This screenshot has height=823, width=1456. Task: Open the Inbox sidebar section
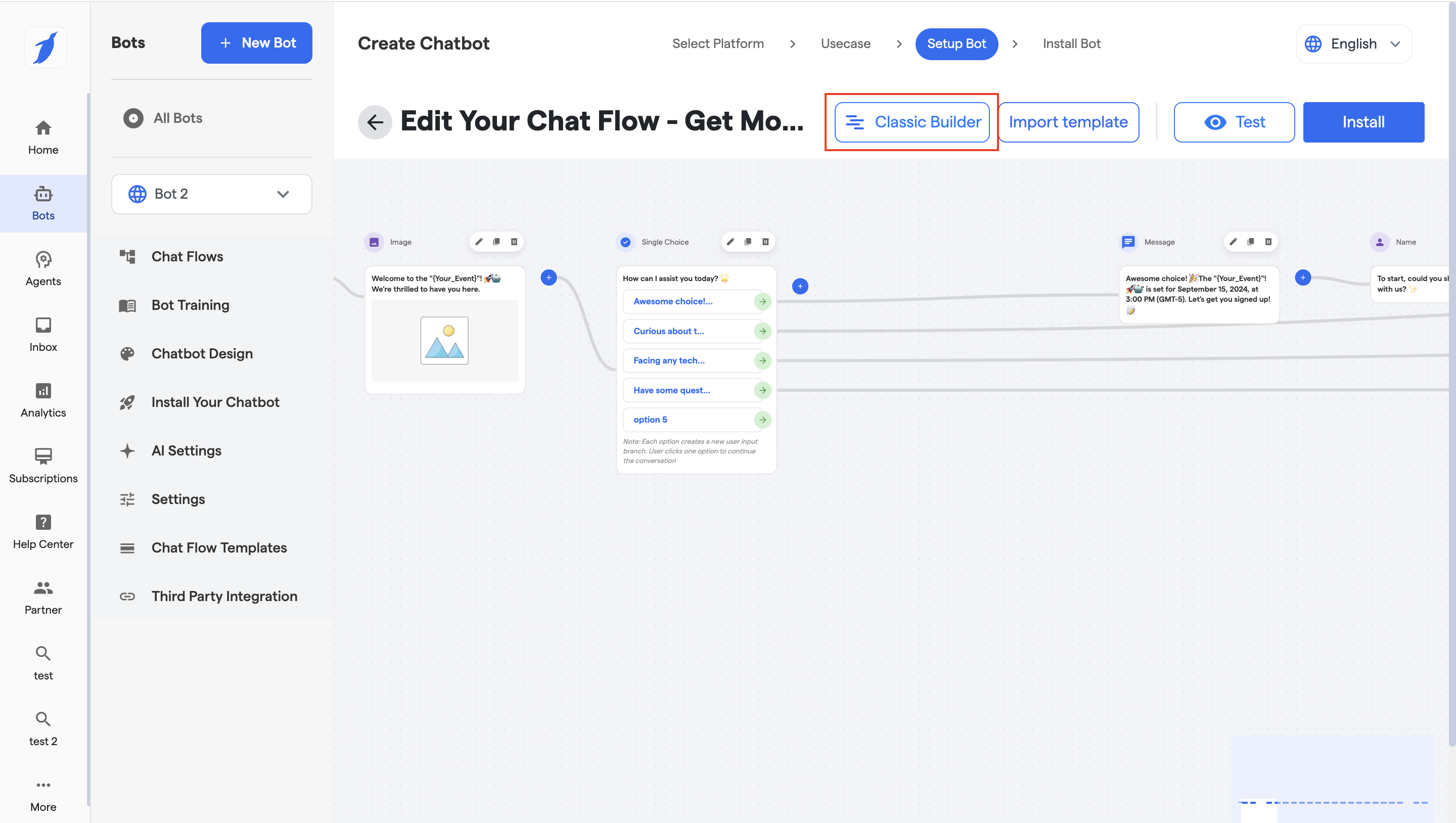[x=43, y=334]
